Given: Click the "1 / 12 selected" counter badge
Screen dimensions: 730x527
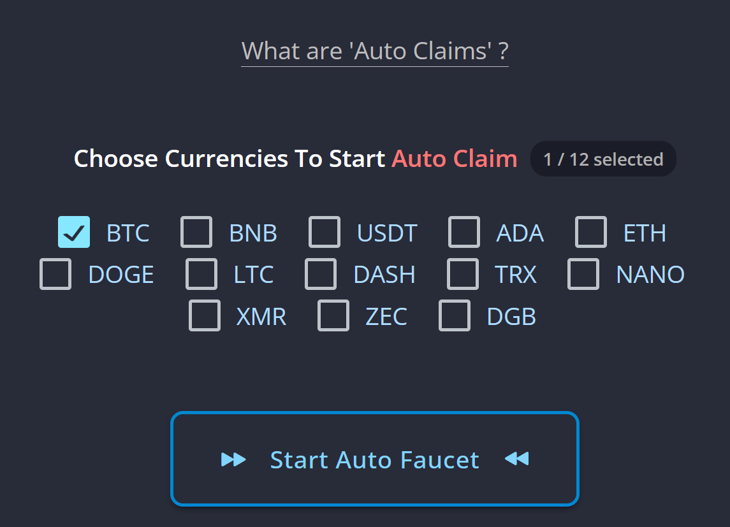Looking at the screenshot, I should point(603,159).
